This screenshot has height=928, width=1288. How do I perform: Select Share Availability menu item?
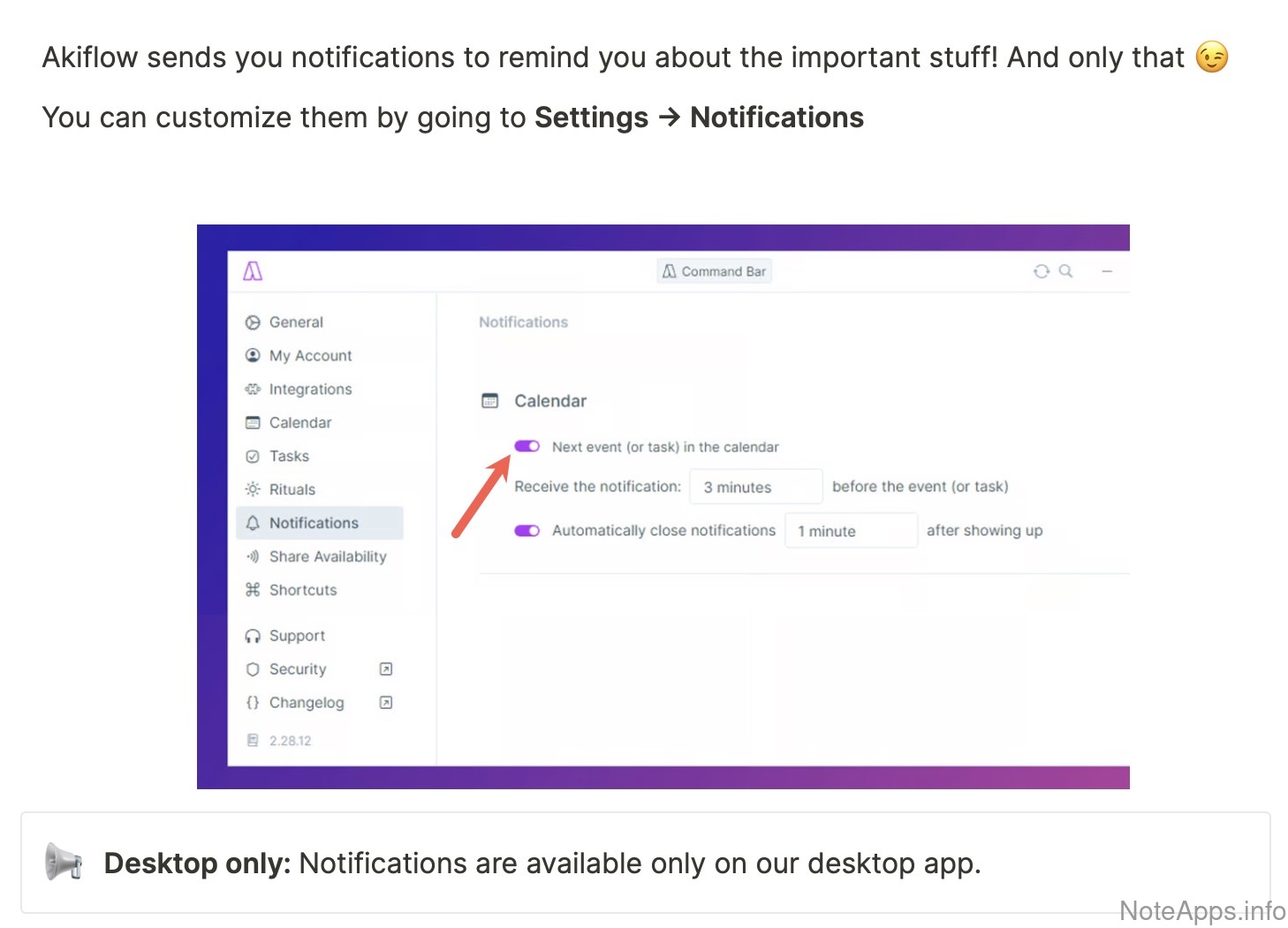point(327,557)
